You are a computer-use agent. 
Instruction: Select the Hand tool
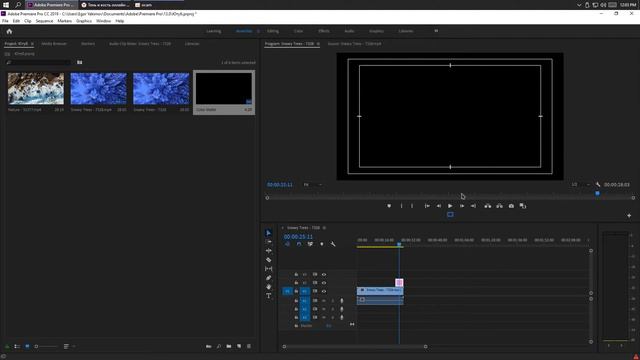[269, 287]
